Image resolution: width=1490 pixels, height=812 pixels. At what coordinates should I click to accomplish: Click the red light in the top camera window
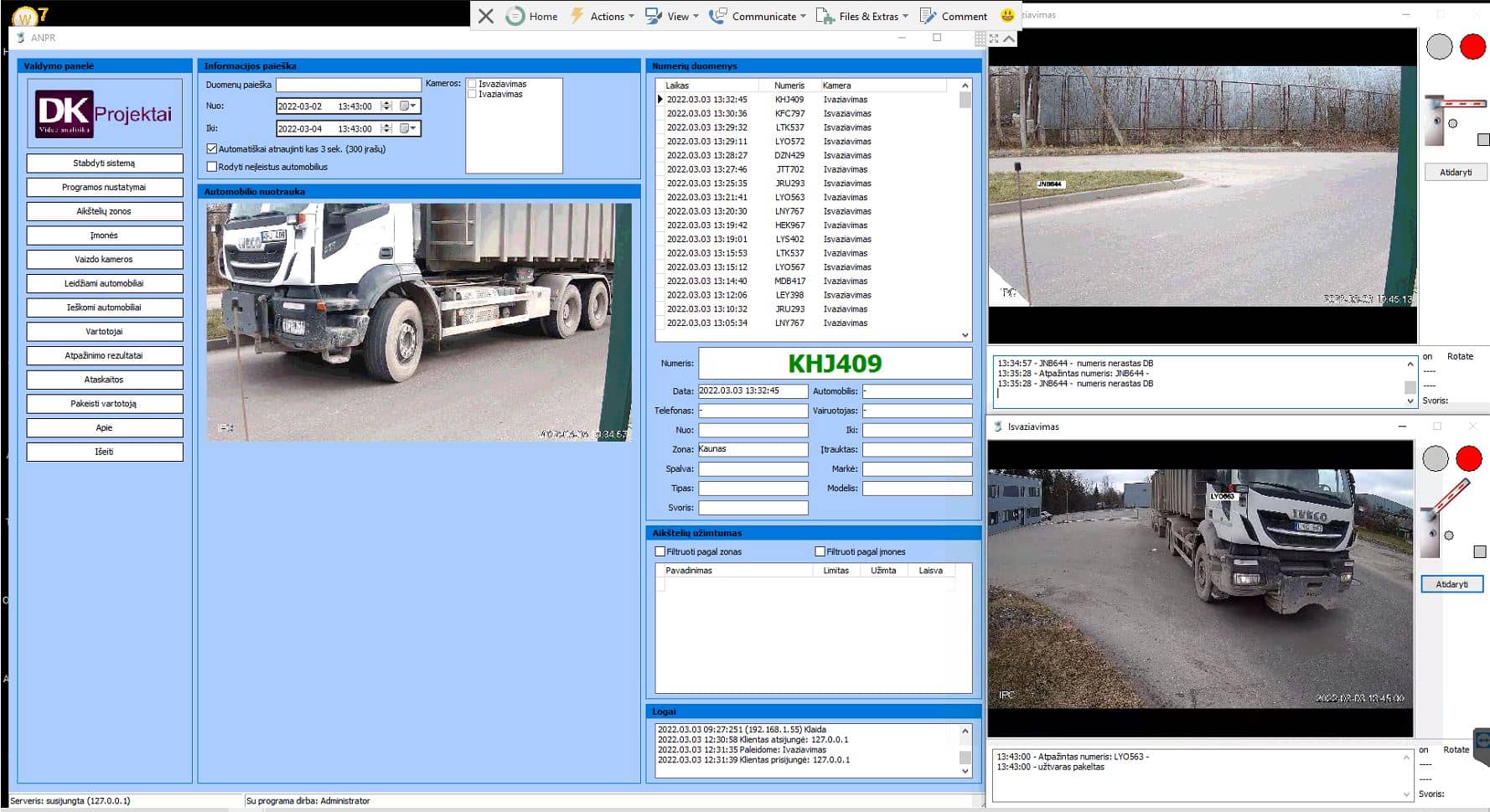click(x=1472, y=46)
